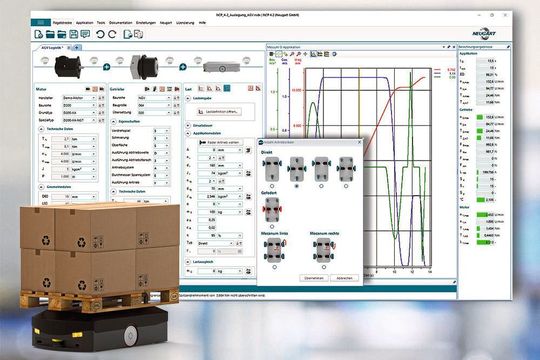Open the Tools menu
The image size is (540, 360).
coord(101,23)
